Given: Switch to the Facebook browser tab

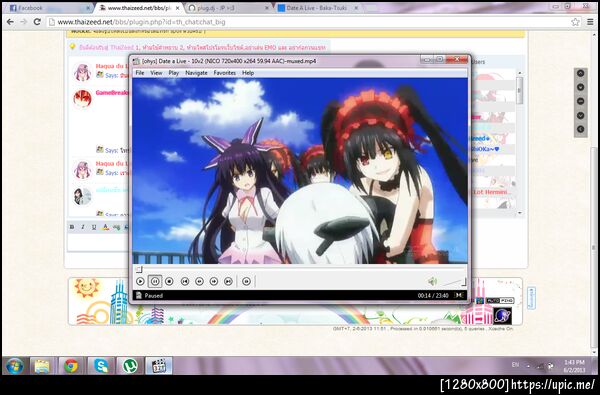Looking at the screenshot, I should tap(50, 8).
